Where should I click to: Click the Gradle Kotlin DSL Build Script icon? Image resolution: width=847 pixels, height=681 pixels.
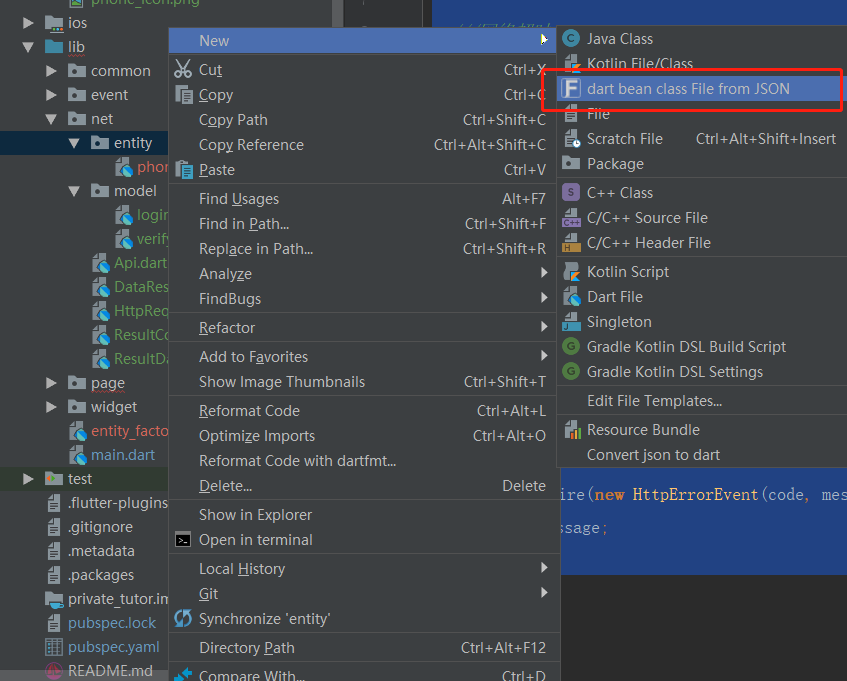tap(571, 346)
